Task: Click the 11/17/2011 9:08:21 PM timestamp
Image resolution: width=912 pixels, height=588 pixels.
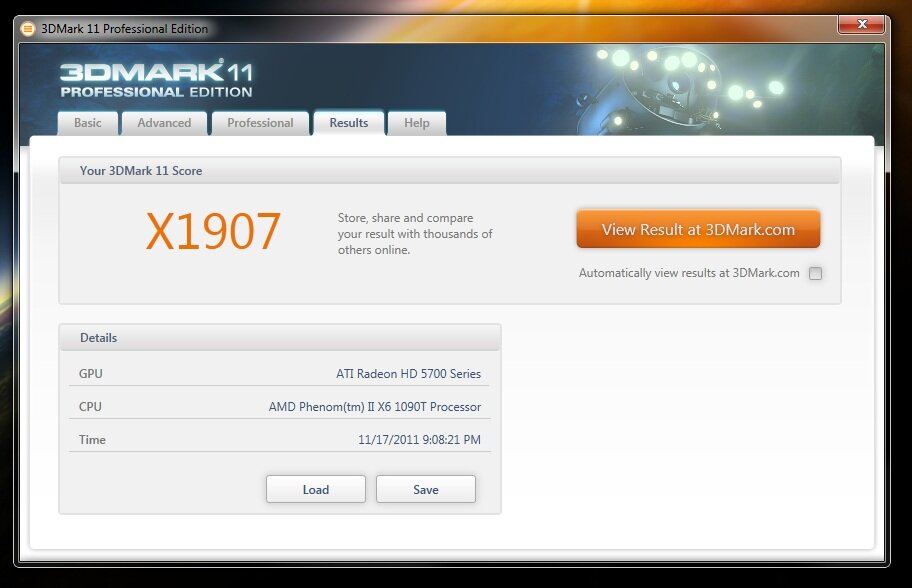Action: [419, 440]
